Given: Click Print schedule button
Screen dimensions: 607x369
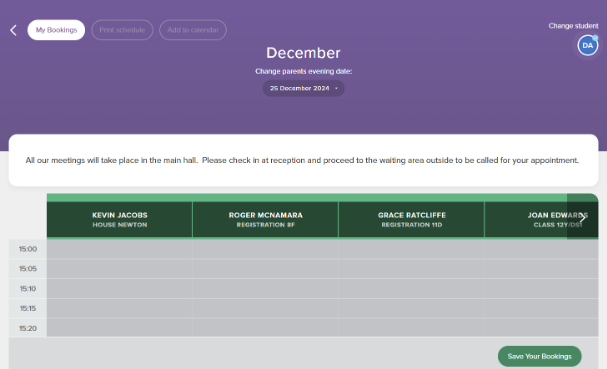Looking at the screenshot, I should pos(122,30).
